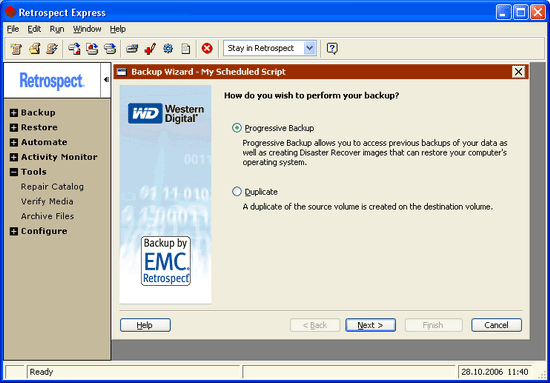The width and height of the screenshot is (550, 383).
Task: Open the Edit menu
Action: coord(34,29)
